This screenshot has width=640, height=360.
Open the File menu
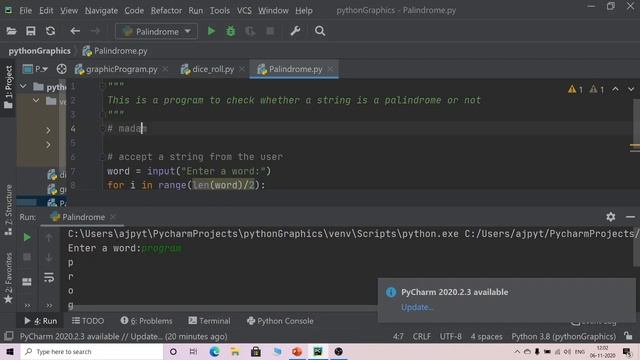(25, 10)
